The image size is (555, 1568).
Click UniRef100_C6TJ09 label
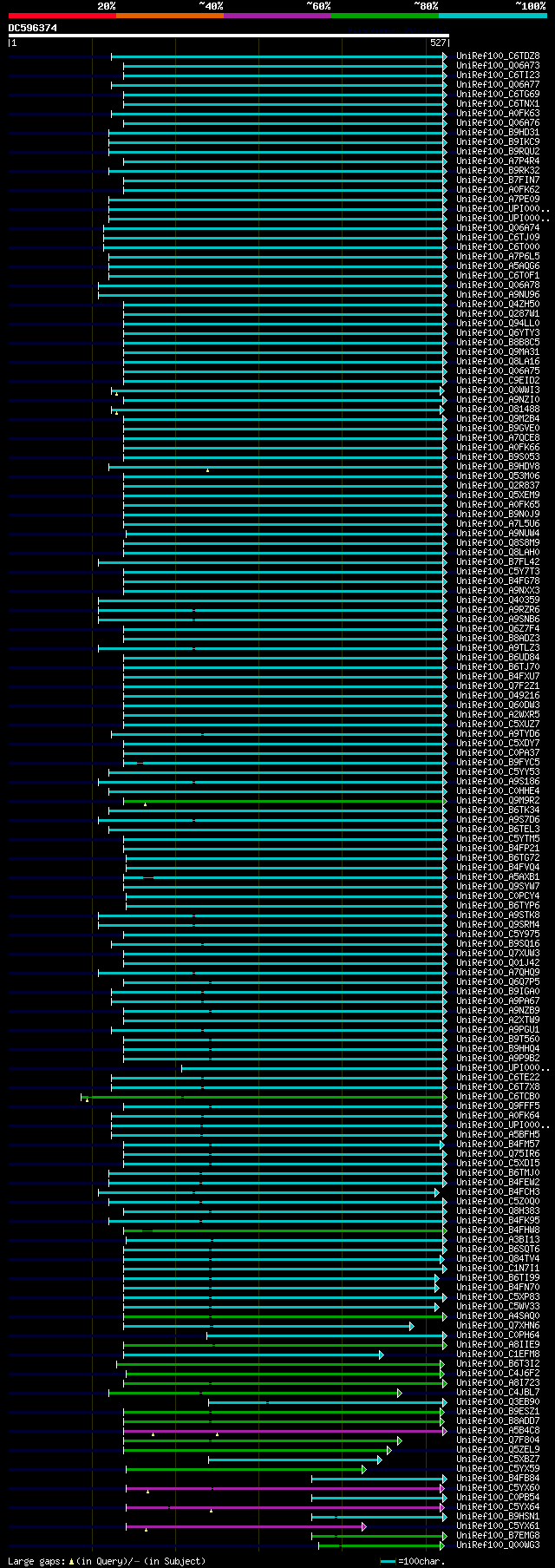pyautogui.click(x=498, y=237)
